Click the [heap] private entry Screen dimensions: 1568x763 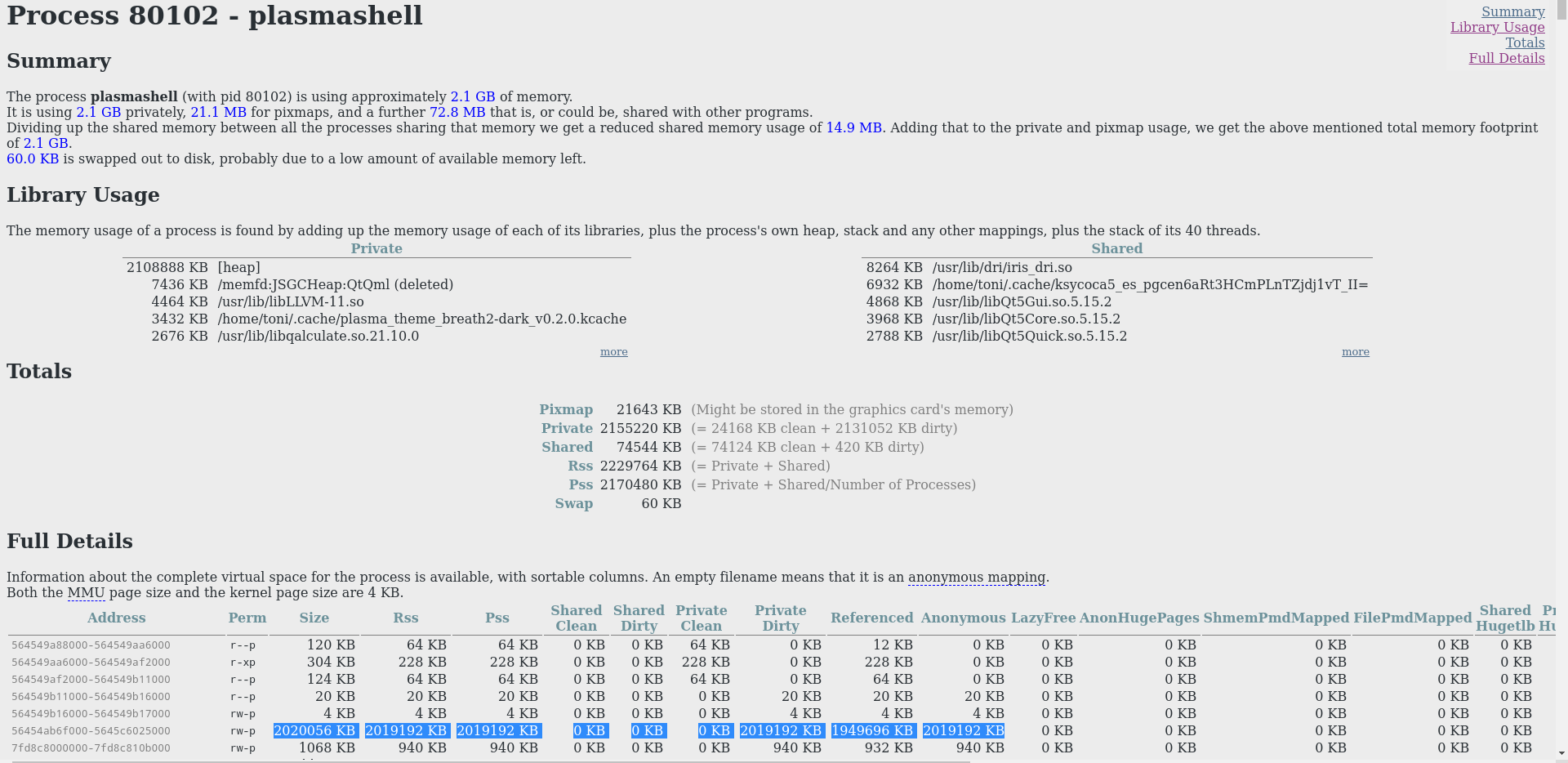(238, 267)
